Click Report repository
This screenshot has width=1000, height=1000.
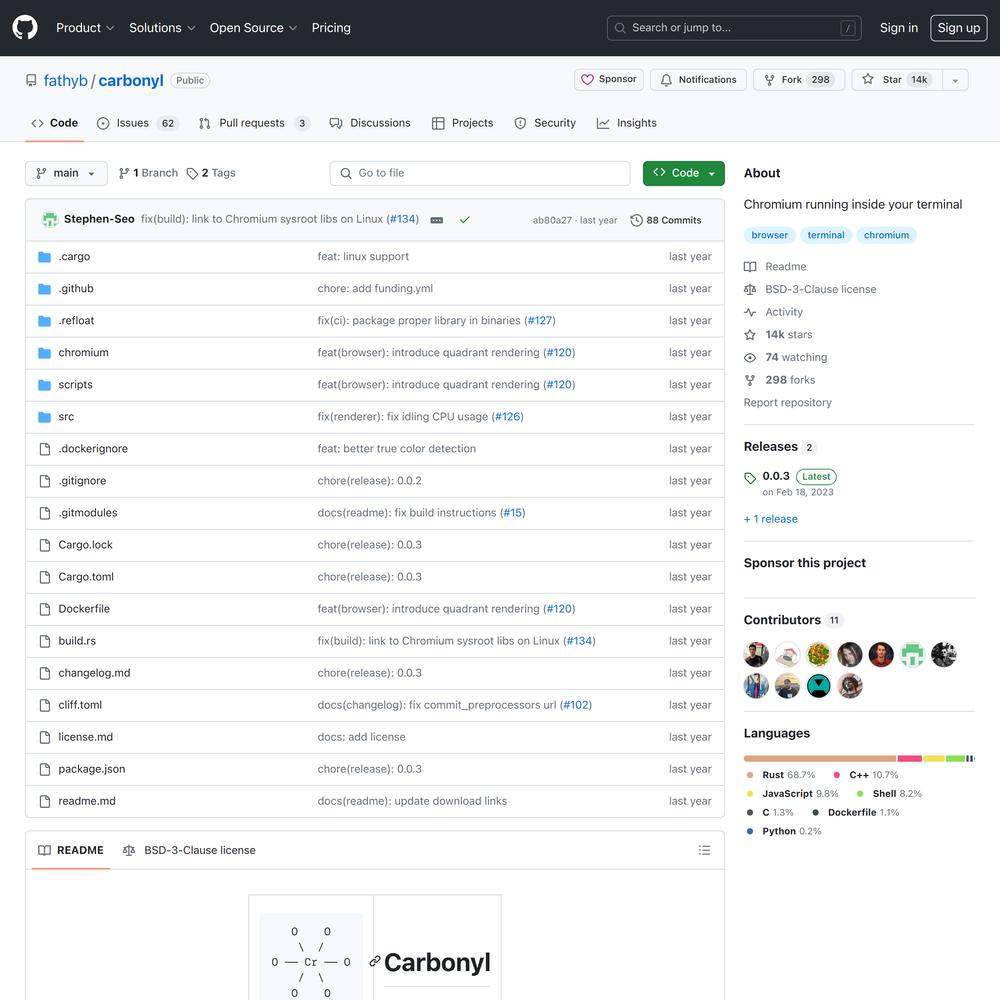(x=788, y=402)
